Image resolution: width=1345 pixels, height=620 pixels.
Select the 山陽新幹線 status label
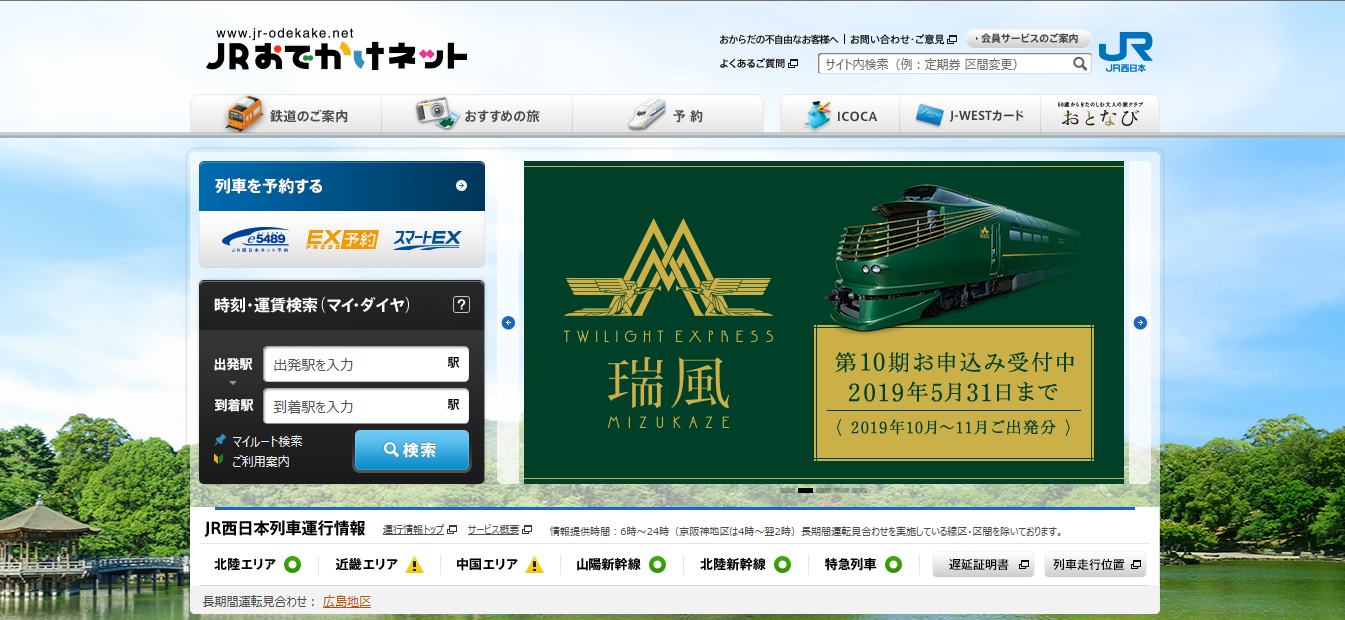click(x=609, y=565)
